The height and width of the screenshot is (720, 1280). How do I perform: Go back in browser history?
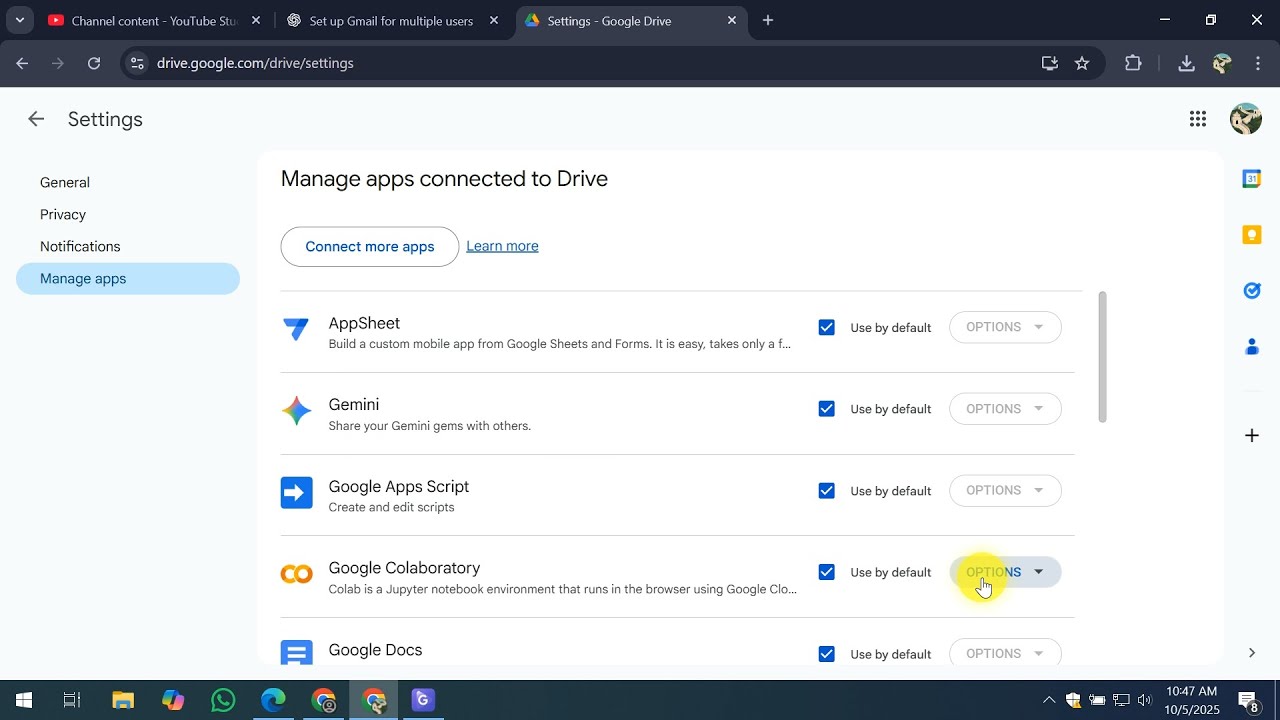click(22, 63)
